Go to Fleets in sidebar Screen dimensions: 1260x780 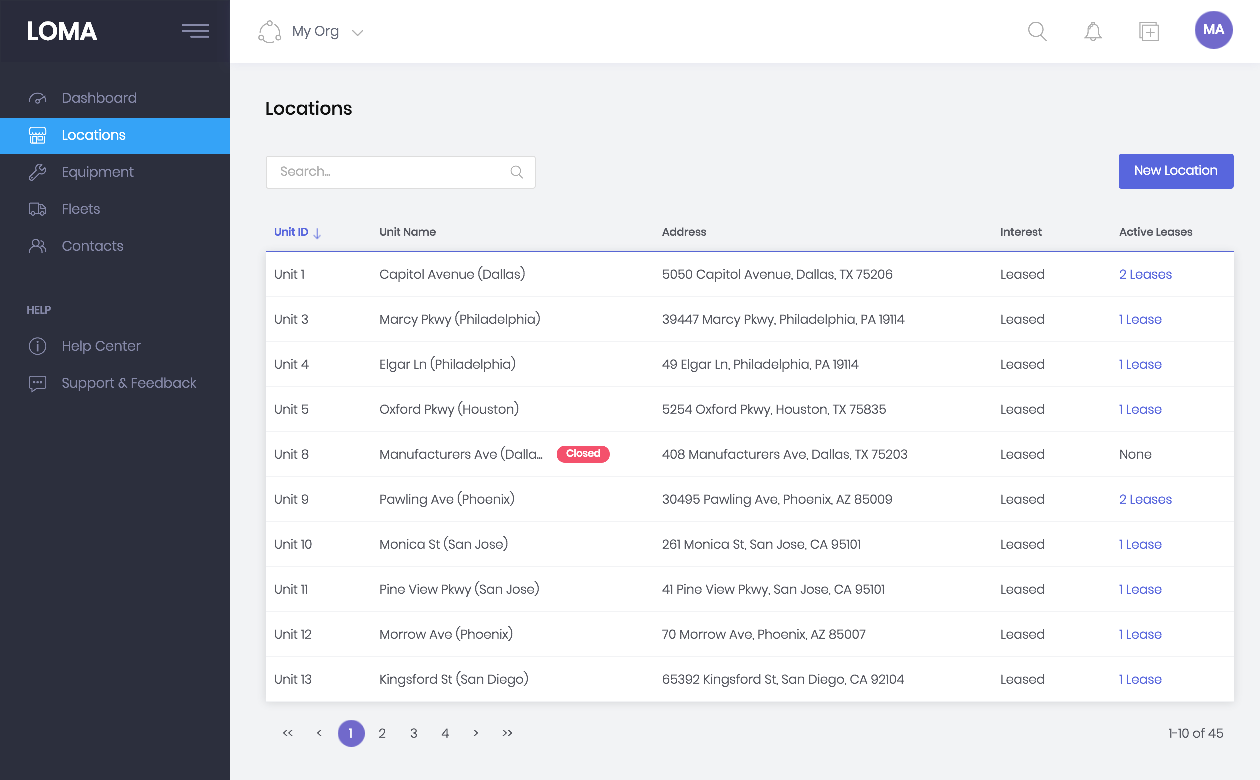click(81, 209)
